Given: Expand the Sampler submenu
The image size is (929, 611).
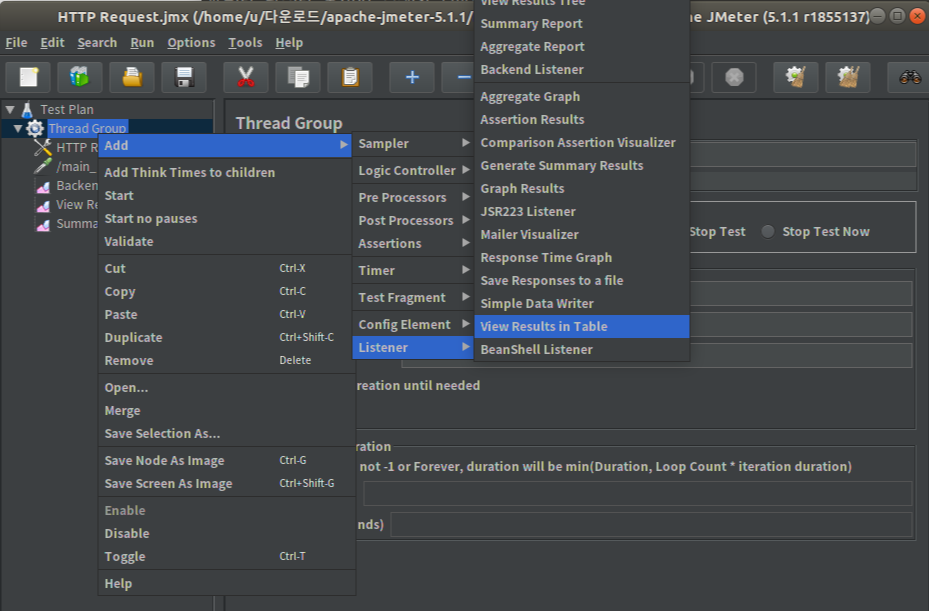Looking at the screenshot, I should coord(413,143).
